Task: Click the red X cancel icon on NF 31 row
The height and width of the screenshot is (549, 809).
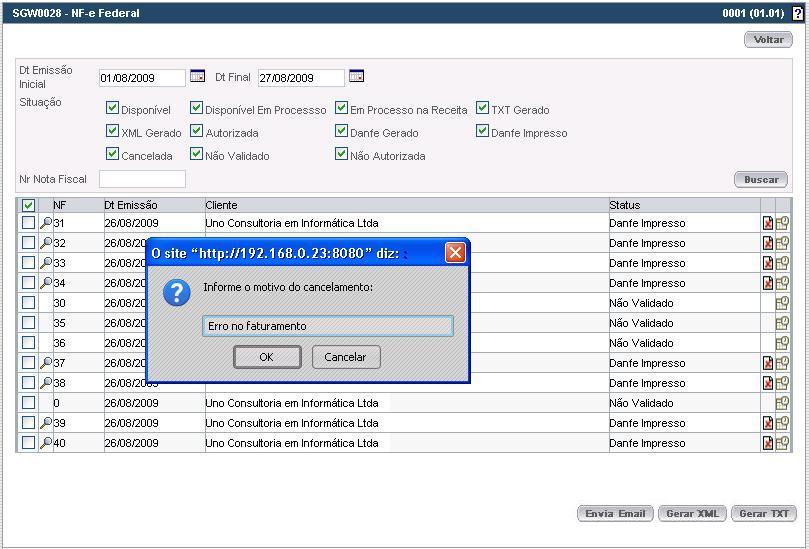Action: [x=768, y=223]
